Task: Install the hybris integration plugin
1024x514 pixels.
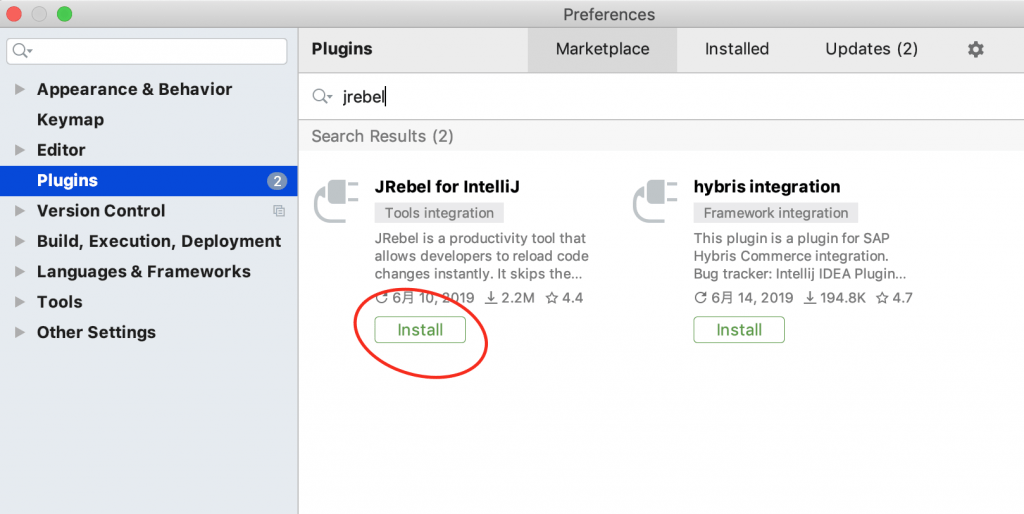Action: [x=739, y=330]
